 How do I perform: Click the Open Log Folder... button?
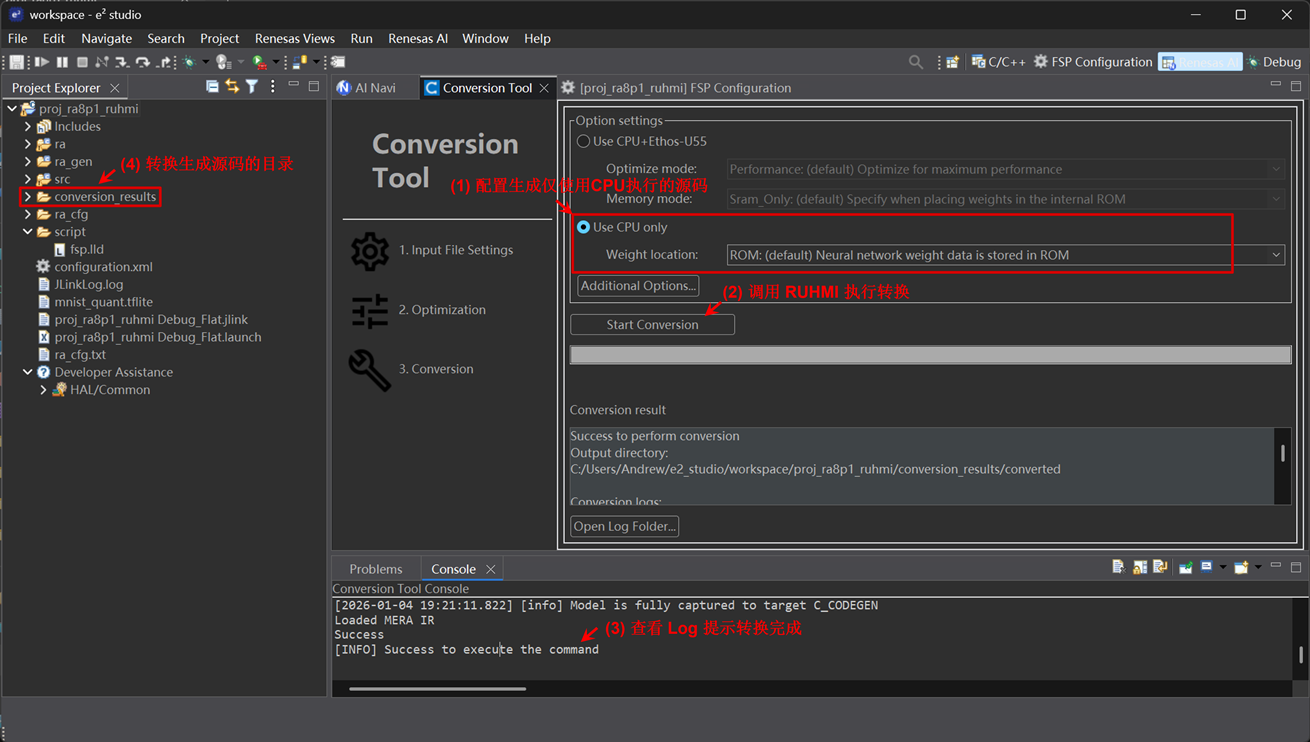click(x=625, y=526)
